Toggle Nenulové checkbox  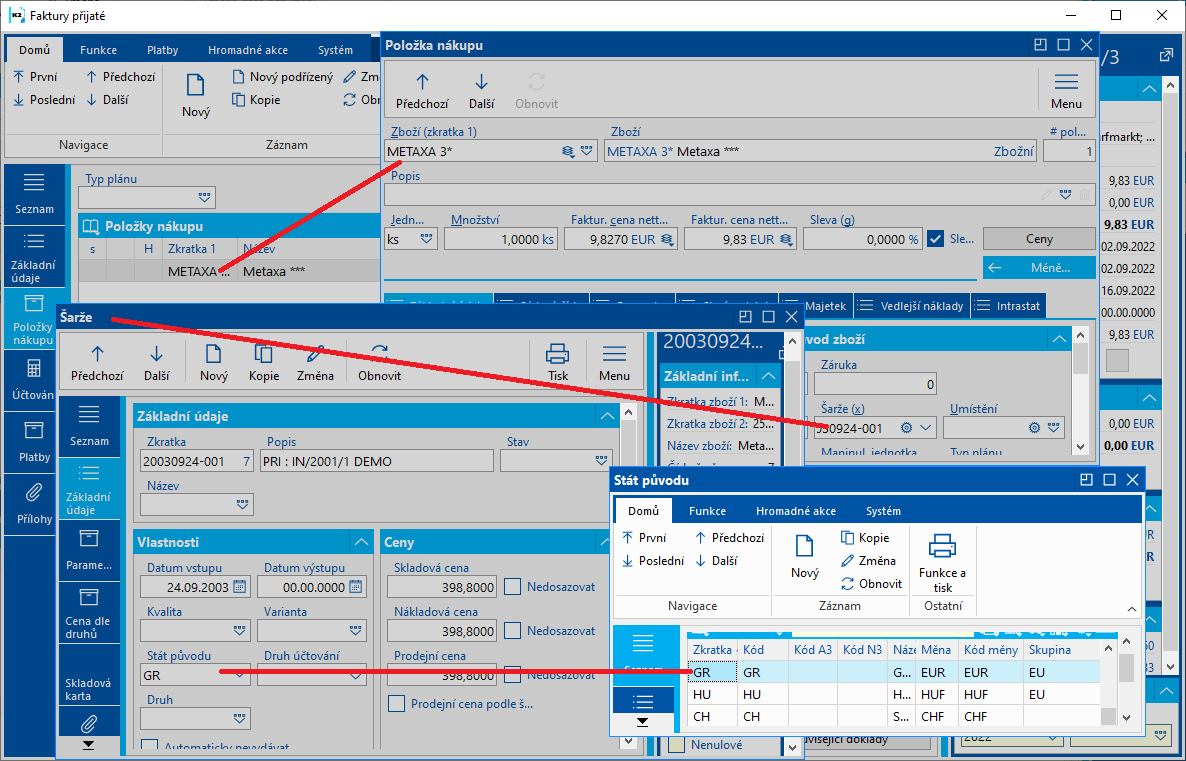677,744
